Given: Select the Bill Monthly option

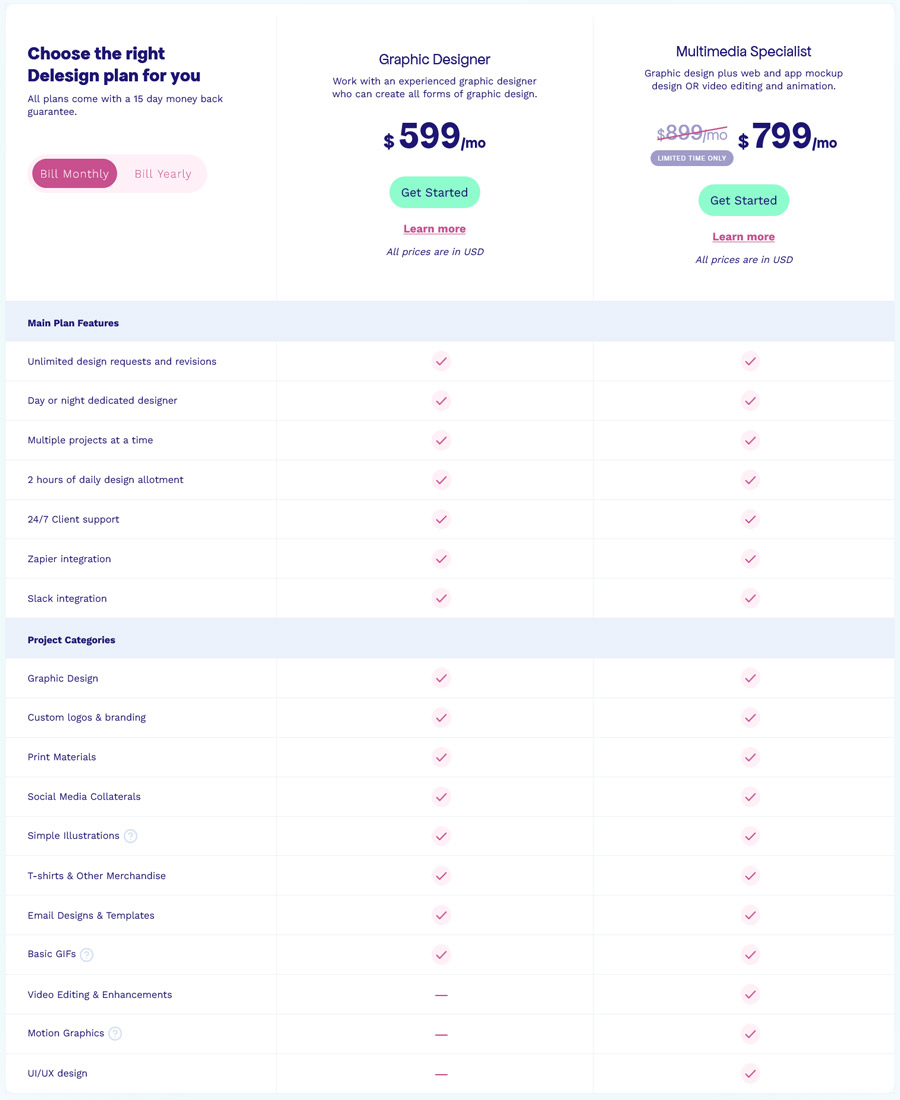Looking at the screenshot, I should pyautogui.click(x=74, y=174).
